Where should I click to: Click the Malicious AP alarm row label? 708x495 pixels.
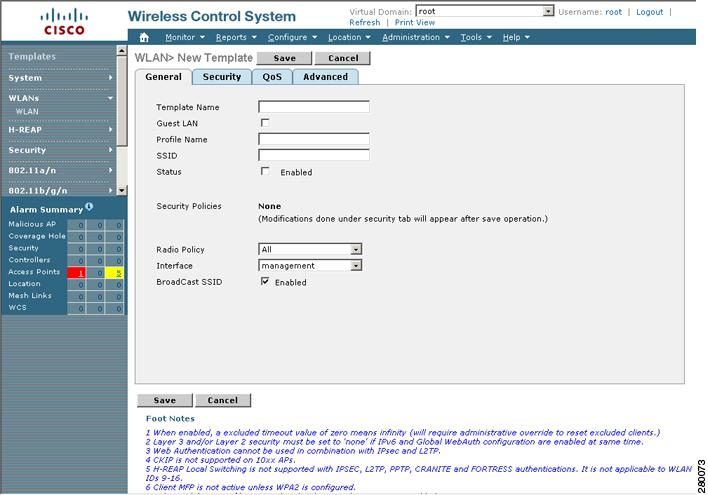32,224
